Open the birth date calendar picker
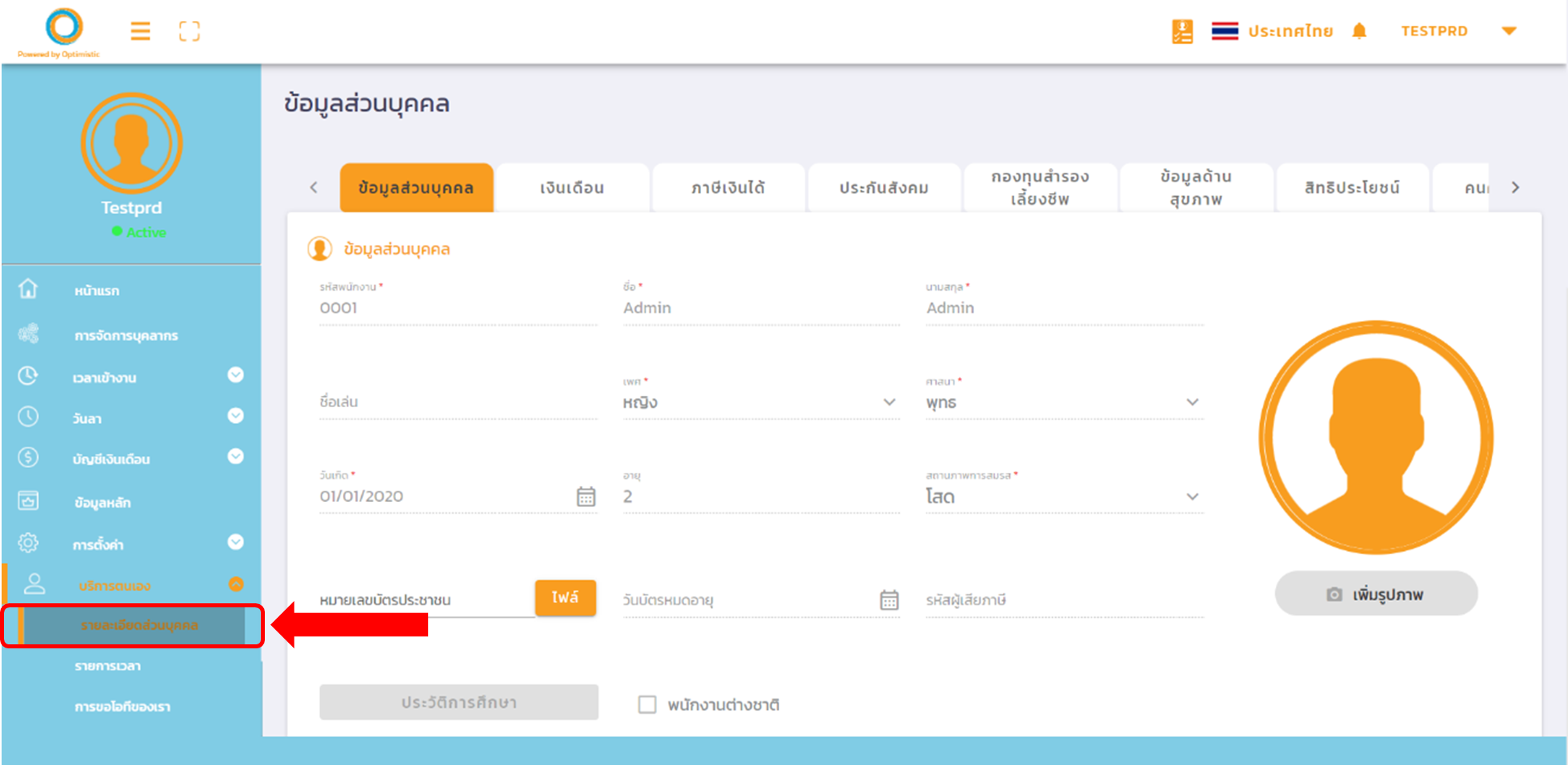Viewport: 1568px width, 765px height. click(x=586, y=496)
